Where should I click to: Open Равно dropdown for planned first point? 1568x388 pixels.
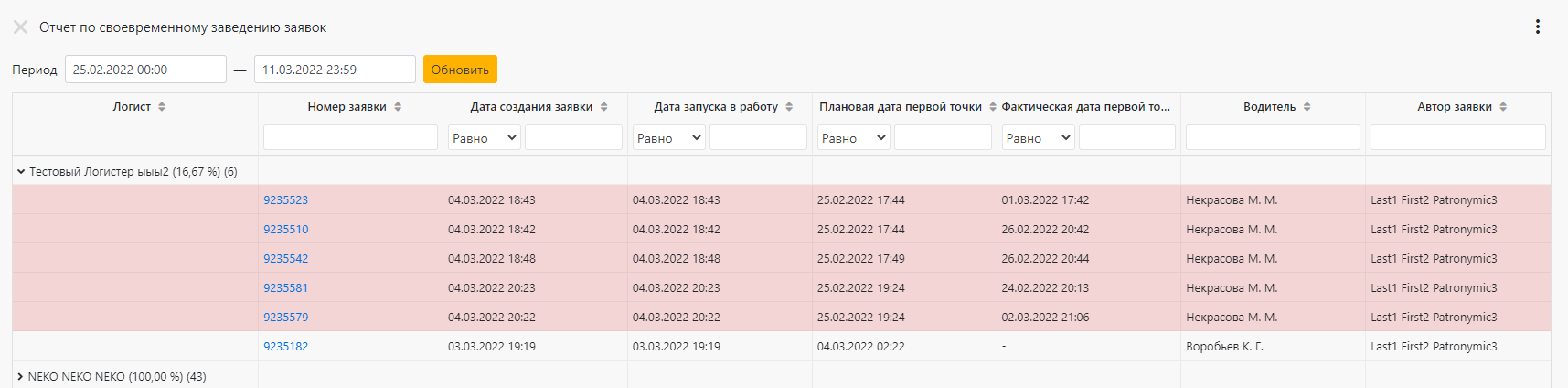854,138
